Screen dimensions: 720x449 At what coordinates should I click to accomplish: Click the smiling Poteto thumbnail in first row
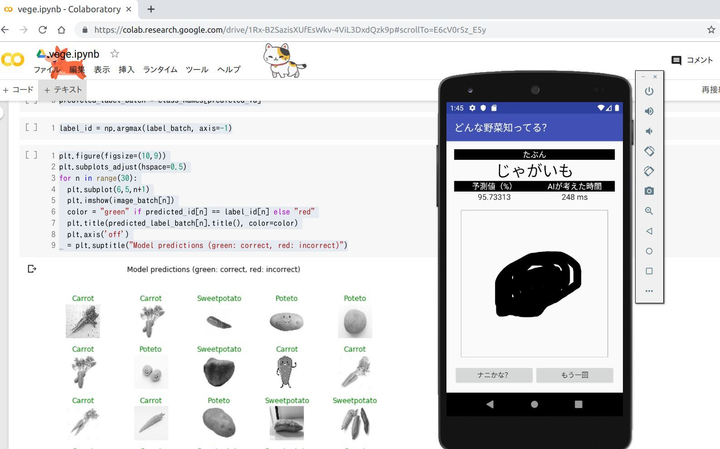pyautogui.click(x=287, y=321)
